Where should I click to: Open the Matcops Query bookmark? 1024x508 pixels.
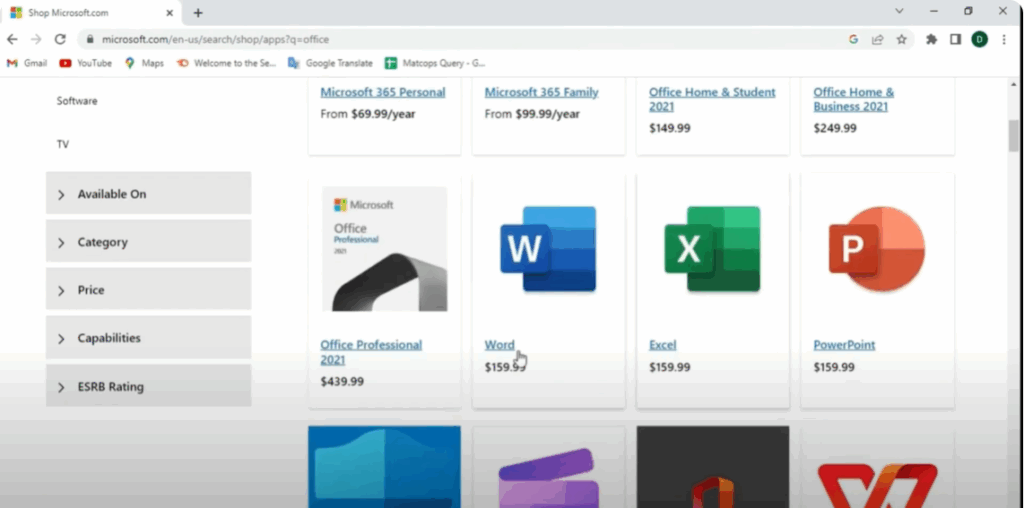point(435,63)
